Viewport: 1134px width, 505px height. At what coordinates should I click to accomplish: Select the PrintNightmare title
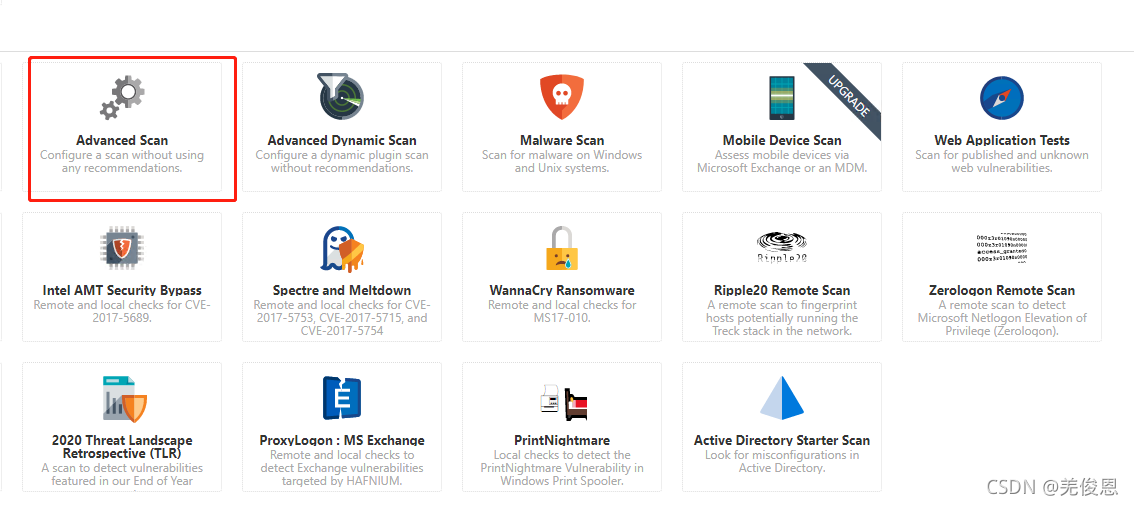(562, 441)
